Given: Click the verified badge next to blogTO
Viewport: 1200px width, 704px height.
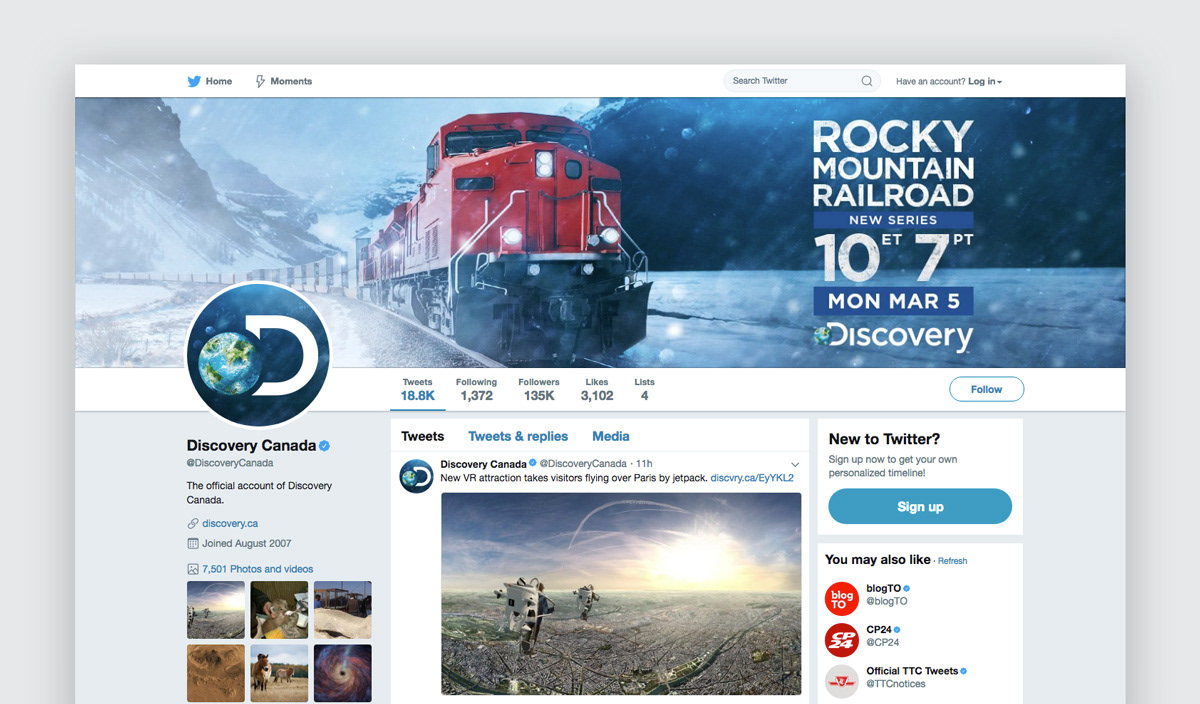Looking at the screenshot, I should 907,589.
